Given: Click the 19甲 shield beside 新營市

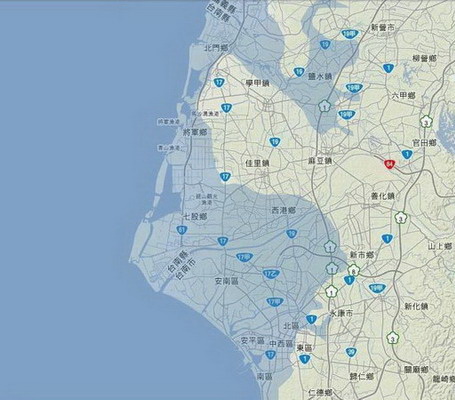Looking at the screenshot, I should (x=350, y=34).
